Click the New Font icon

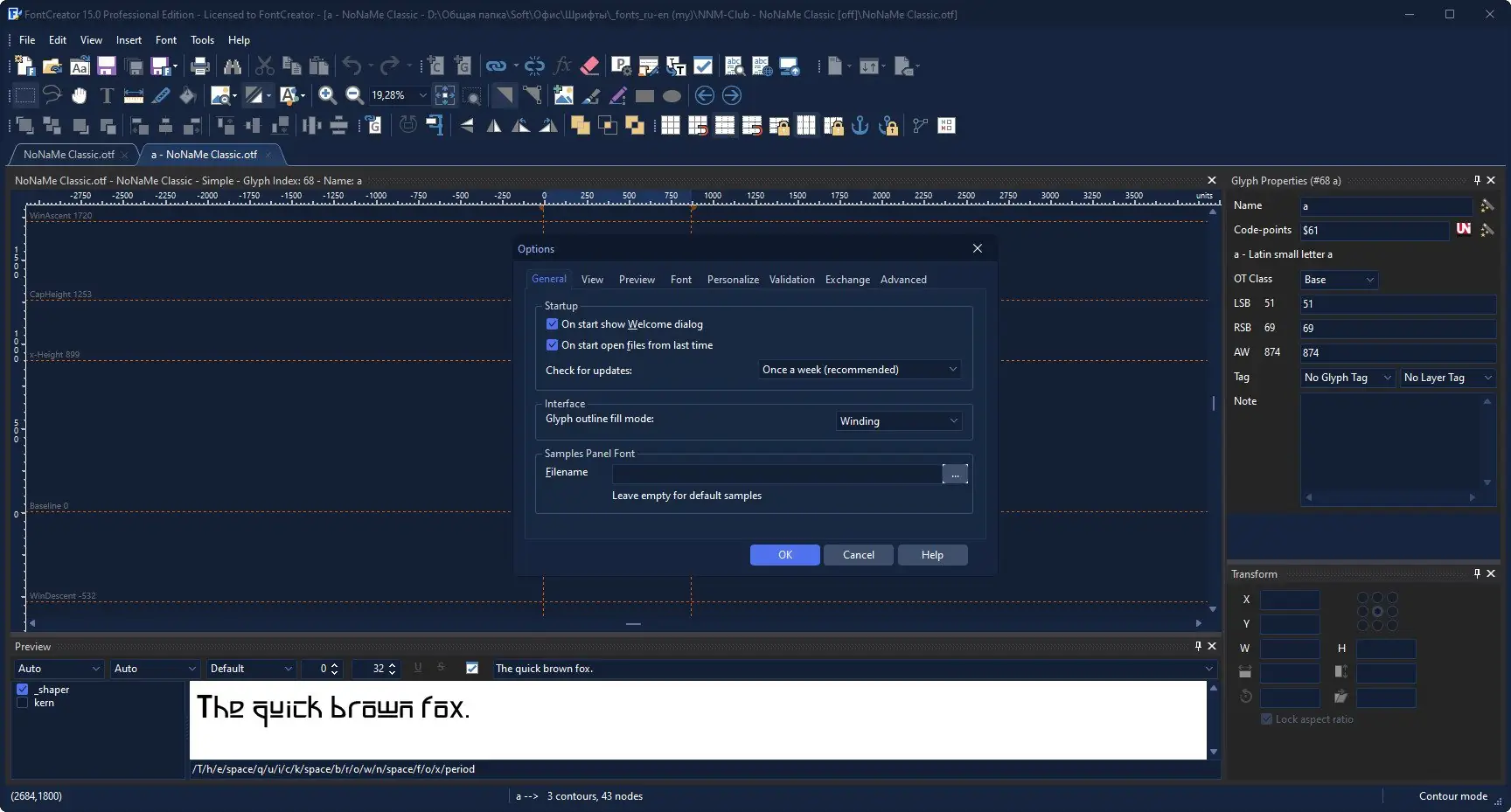pyautogui.click(x=25, y=66)
